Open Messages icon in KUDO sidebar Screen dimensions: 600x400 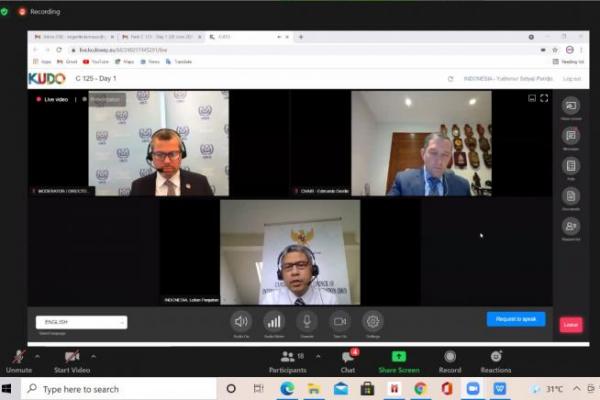(571, 136)
